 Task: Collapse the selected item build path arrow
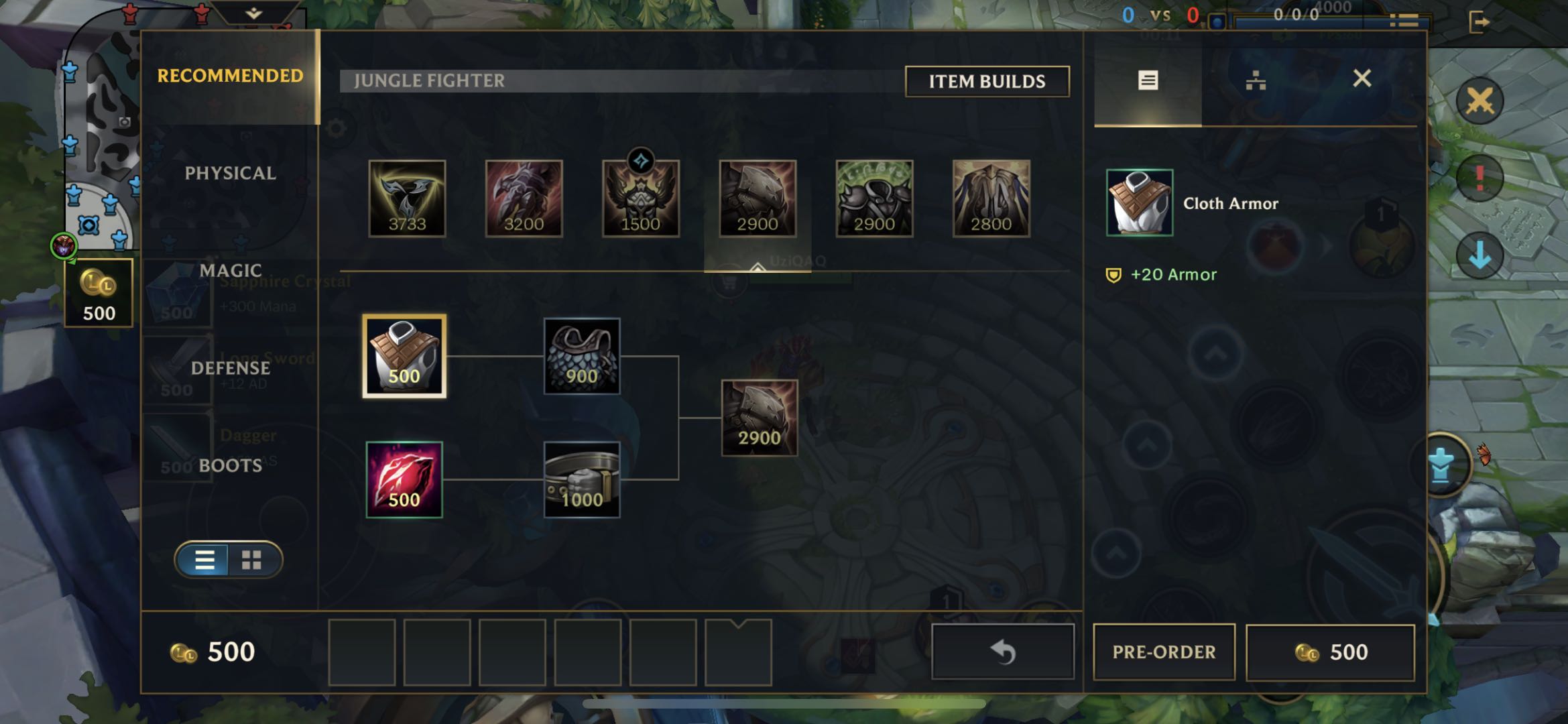pyautogui.click(x=758, y=267)
